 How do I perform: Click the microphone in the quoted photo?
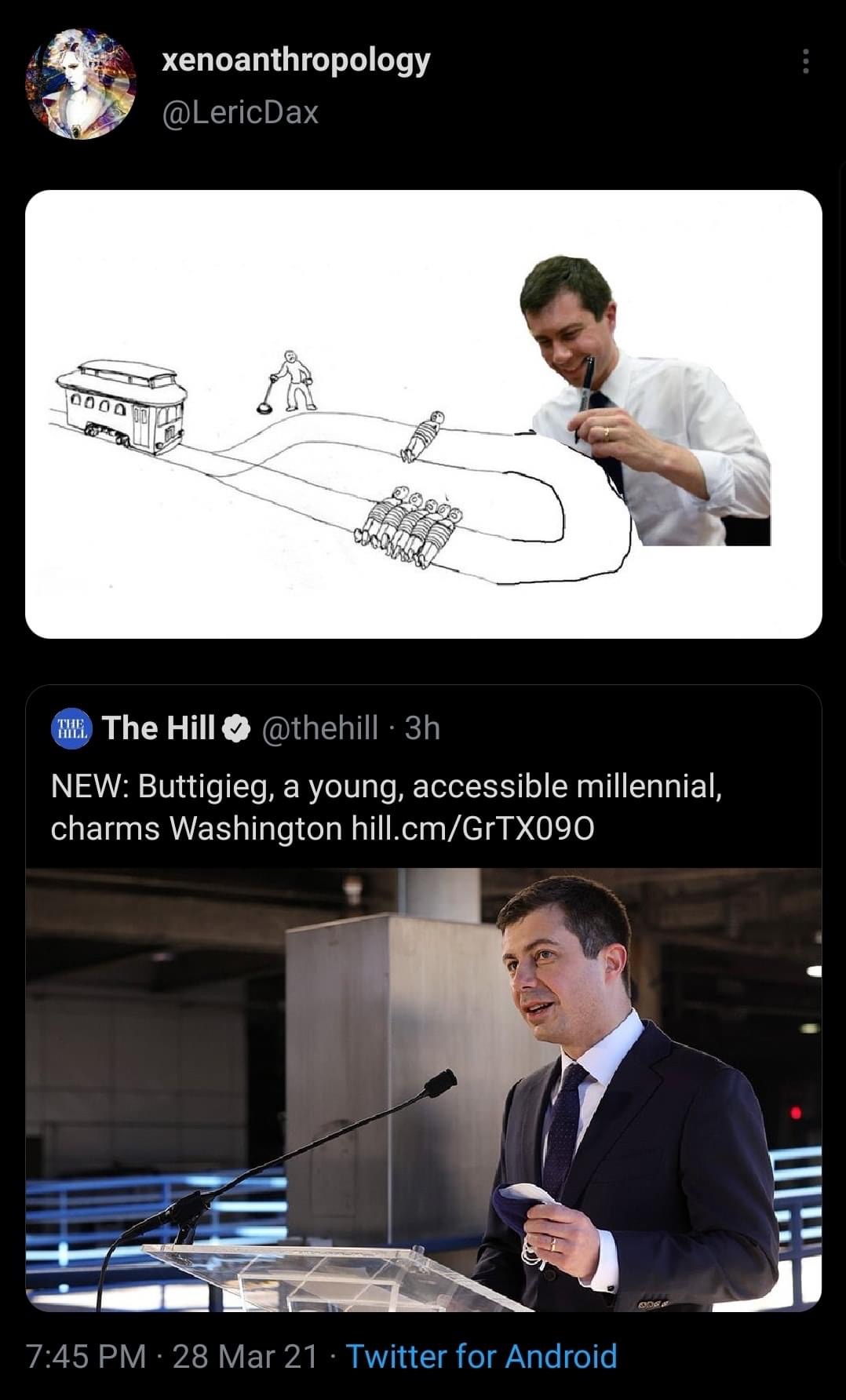tap(438, 1085)
